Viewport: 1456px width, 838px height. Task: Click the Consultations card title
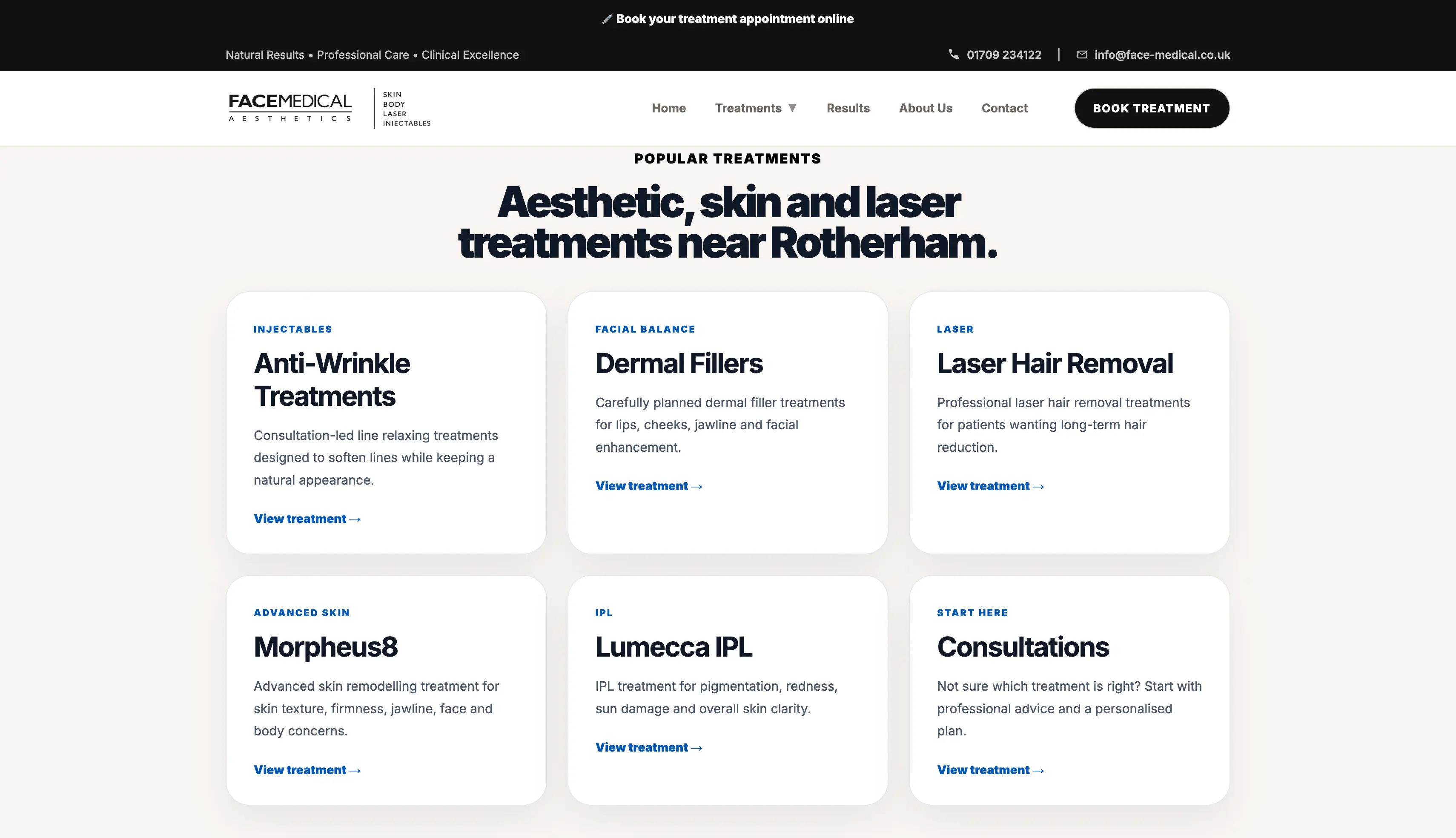(x=1023, y=647)
